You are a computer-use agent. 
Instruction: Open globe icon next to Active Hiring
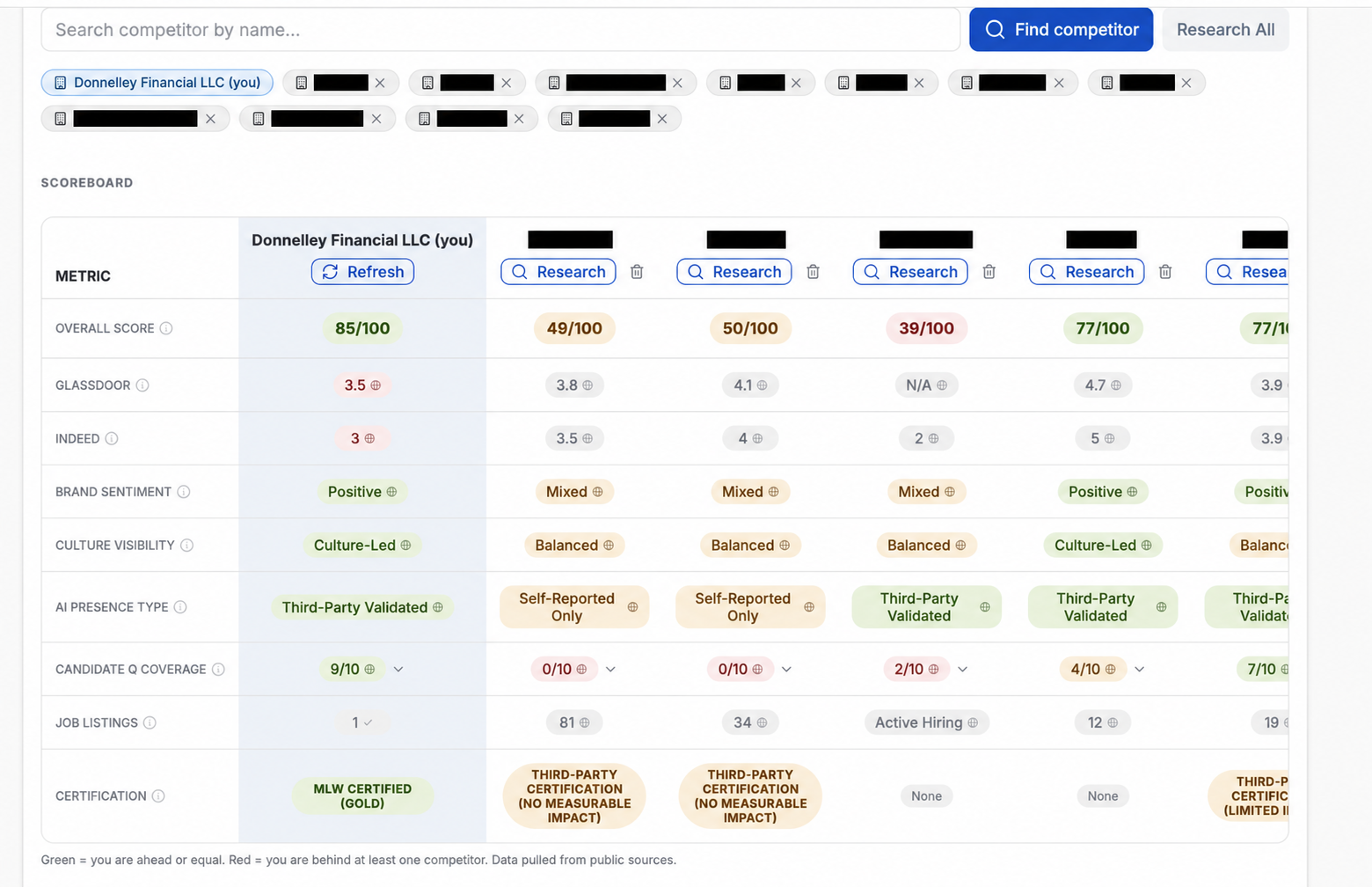973,722
